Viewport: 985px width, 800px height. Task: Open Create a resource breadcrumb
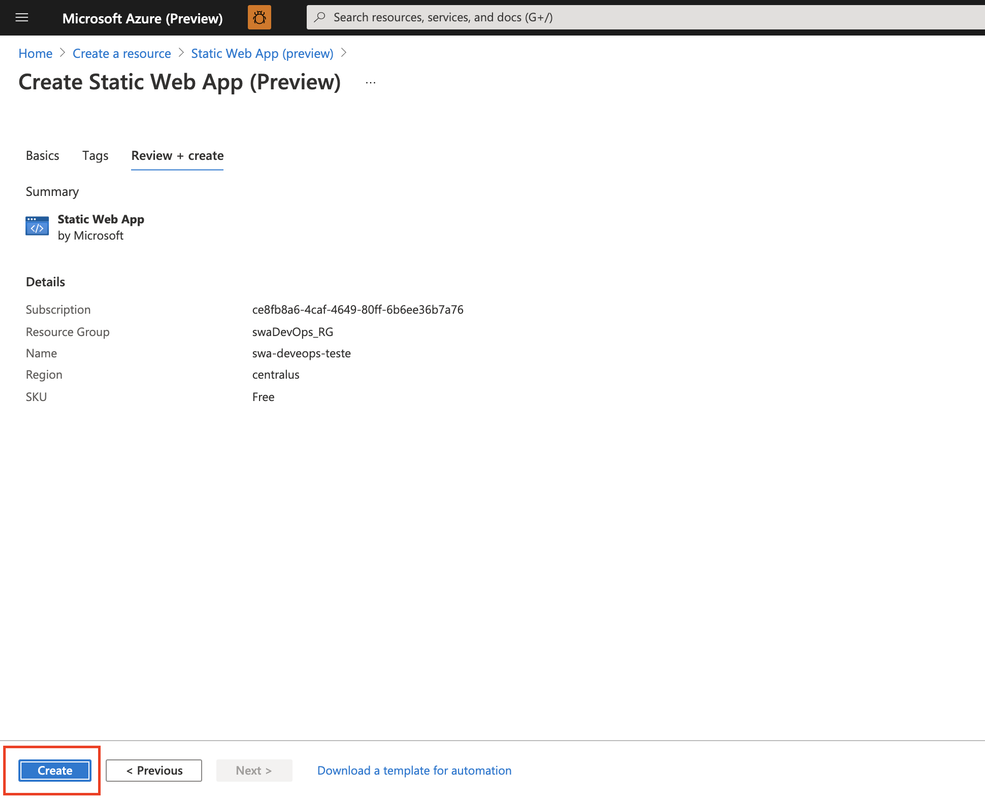121,53
